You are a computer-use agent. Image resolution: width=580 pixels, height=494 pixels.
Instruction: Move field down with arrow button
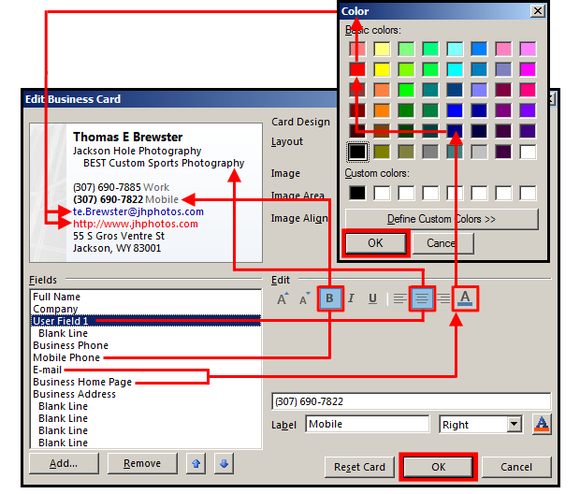[224, 463]
